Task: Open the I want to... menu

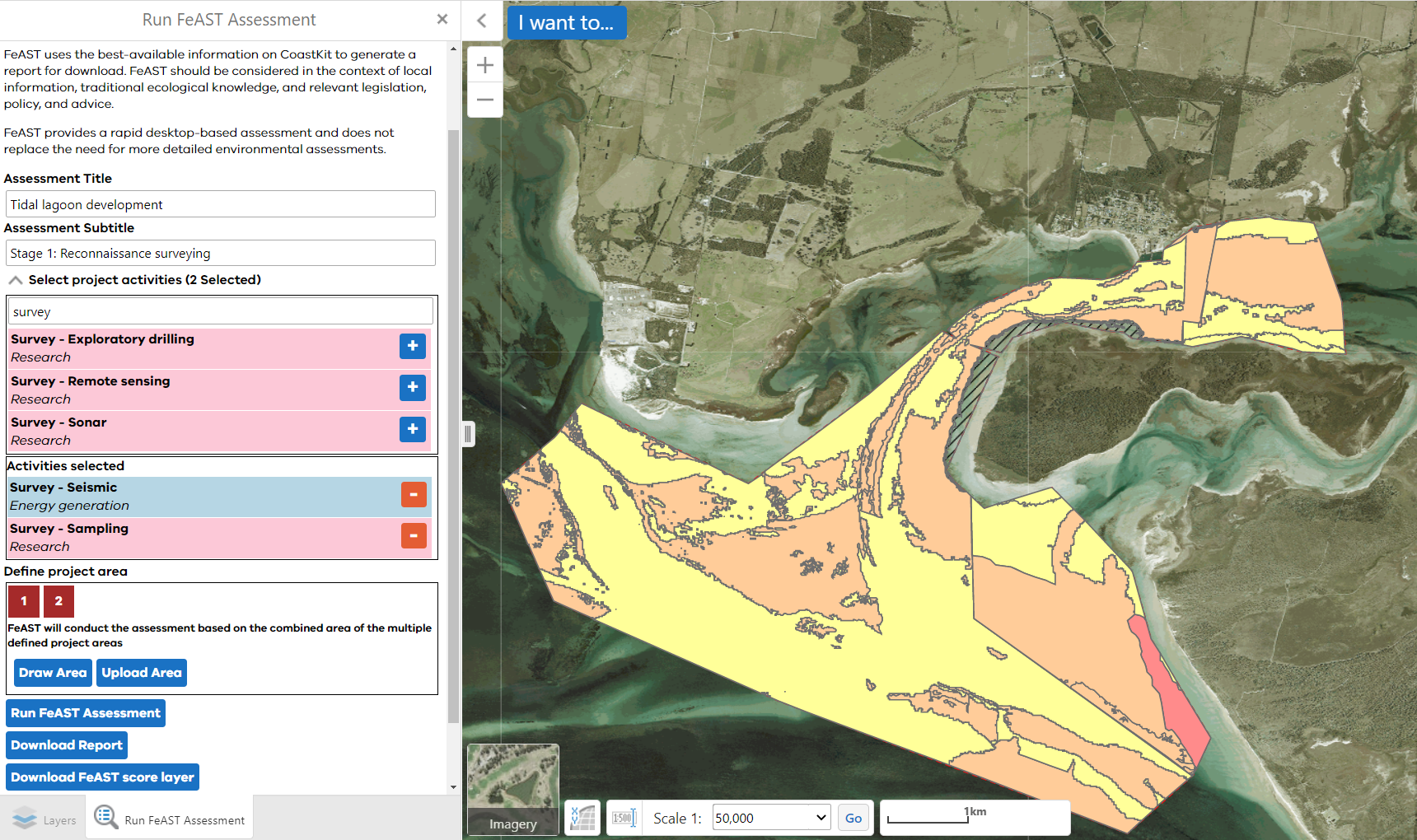Action: tap(567, 22)
